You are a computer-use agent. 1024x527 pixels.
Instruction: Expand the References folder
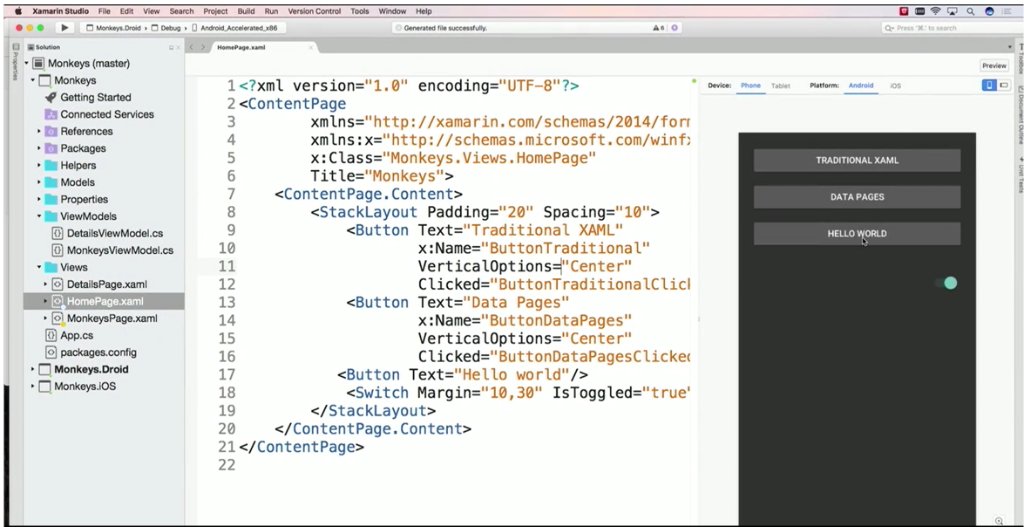pyautogui.click(x=39, y=131)
